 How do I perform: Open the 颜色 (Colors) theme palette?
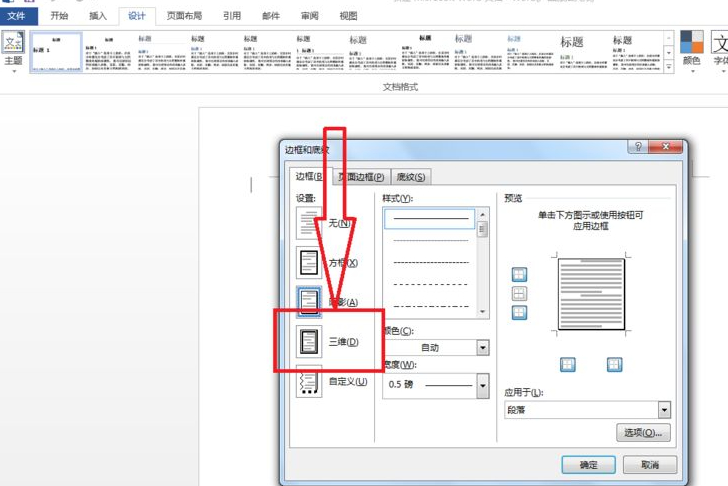[x=691, y=48]
